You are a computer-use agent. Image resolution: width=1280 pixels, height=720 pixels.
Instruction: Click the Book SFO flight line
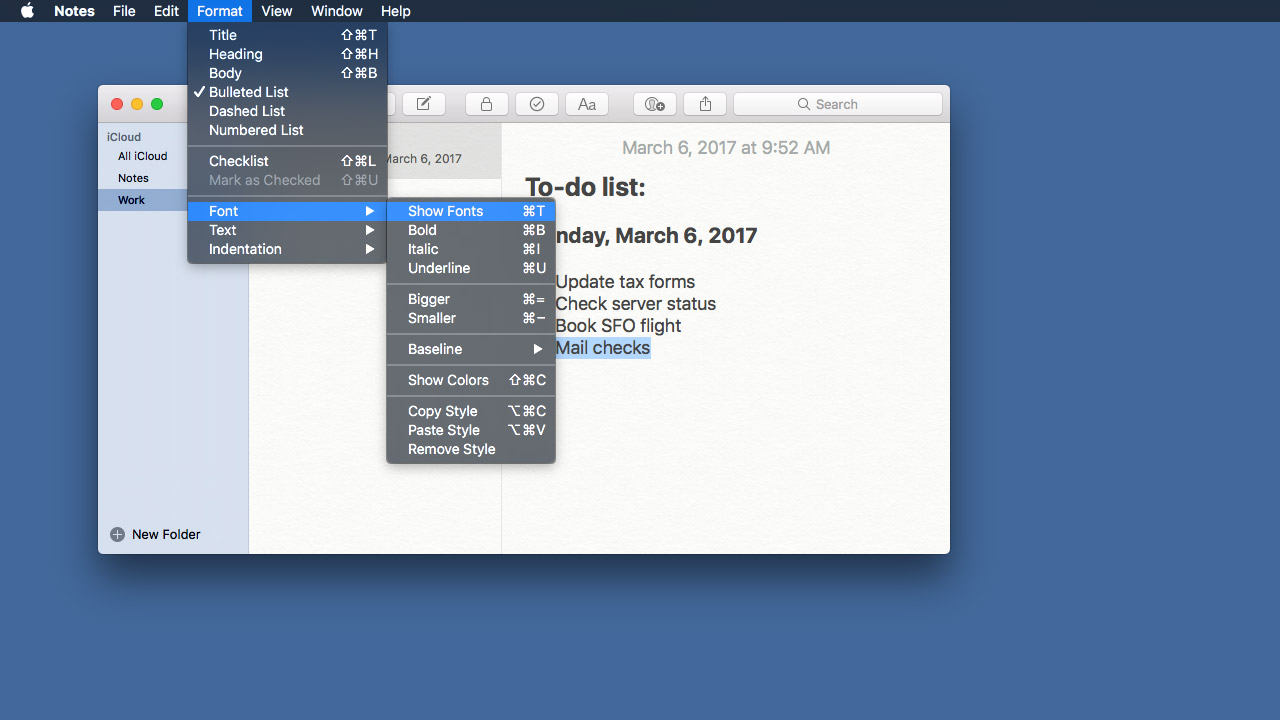tap(618, 326)
